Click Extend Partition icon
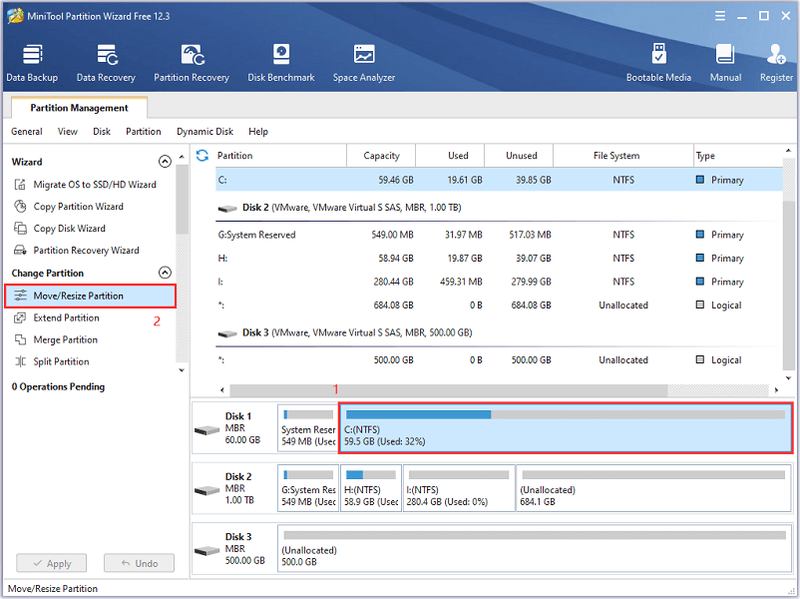 tap(20, 318)
